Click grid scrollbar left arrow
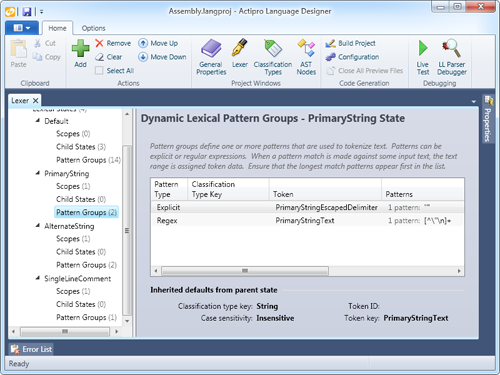The height and width of the screenshot is (375, 500). tap(156, 271)
